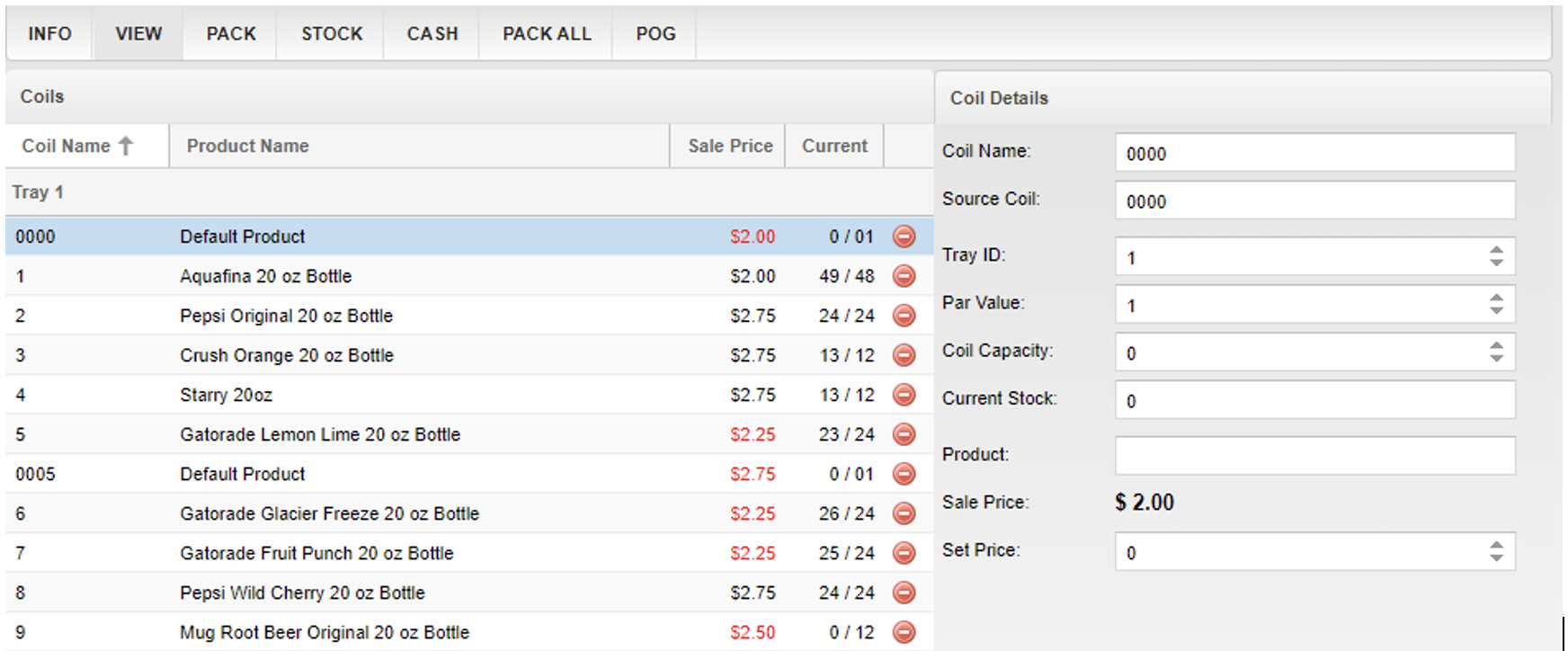This screenshot has width=1568, height=651.
Task: Remove the Gatorade Fruit Punch row
Action: pyautogui.click(x=904, y=553)
